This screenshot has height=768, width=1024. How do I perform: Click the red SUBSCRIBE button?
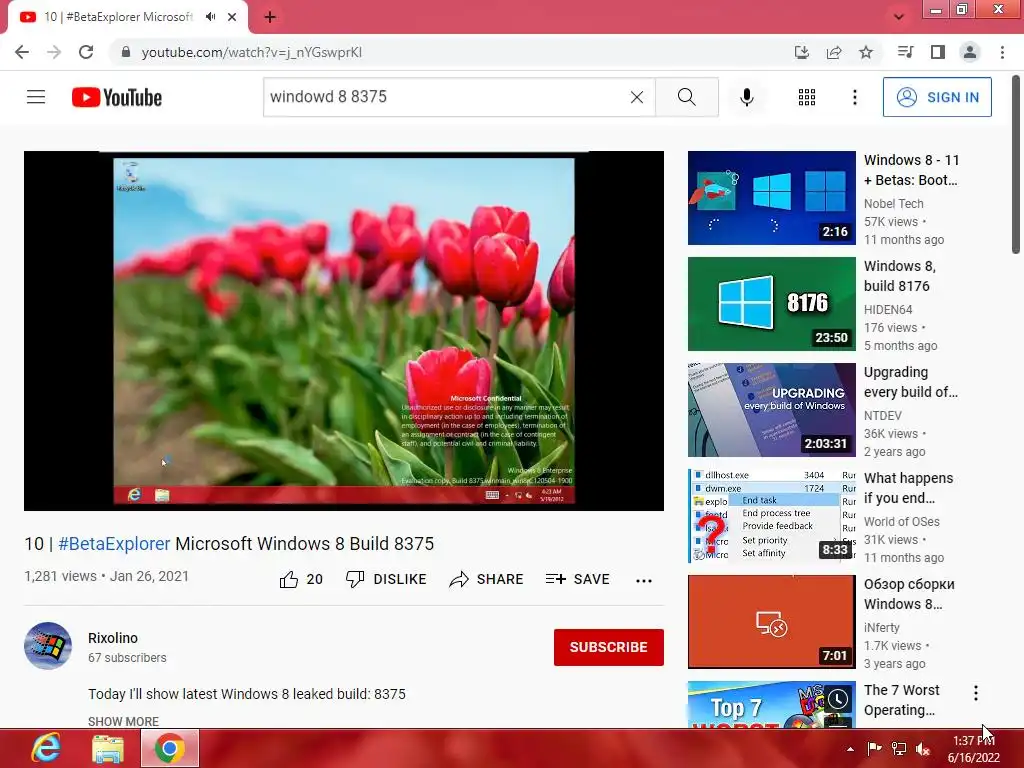[609, 647]
